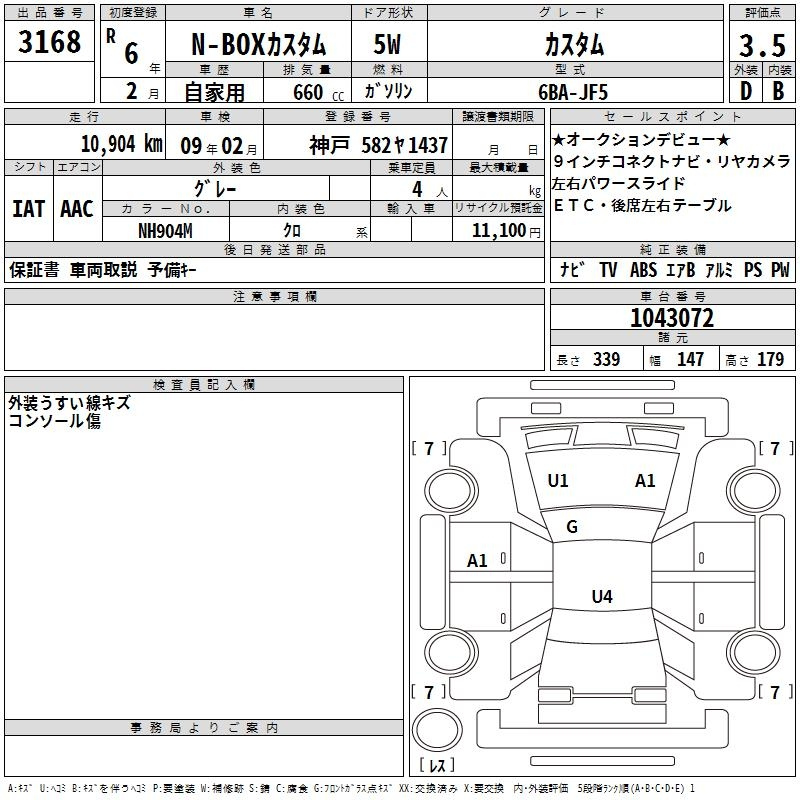Click the エアB equipment entry
The width and height of the screenshot is (800, 800).
681,269
